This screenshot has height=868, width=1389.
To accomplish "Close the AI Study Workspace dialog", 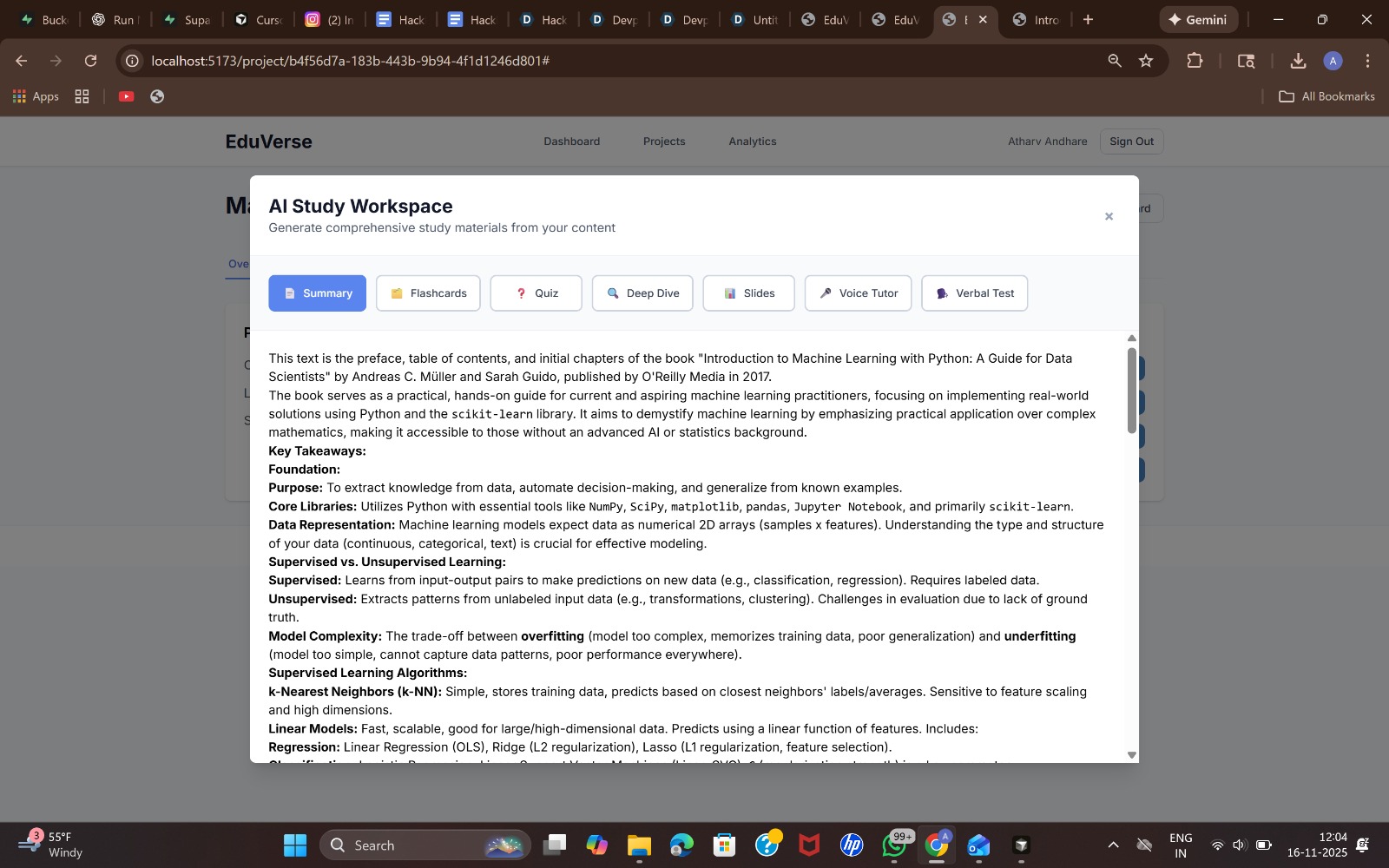I will [1109, 217].
